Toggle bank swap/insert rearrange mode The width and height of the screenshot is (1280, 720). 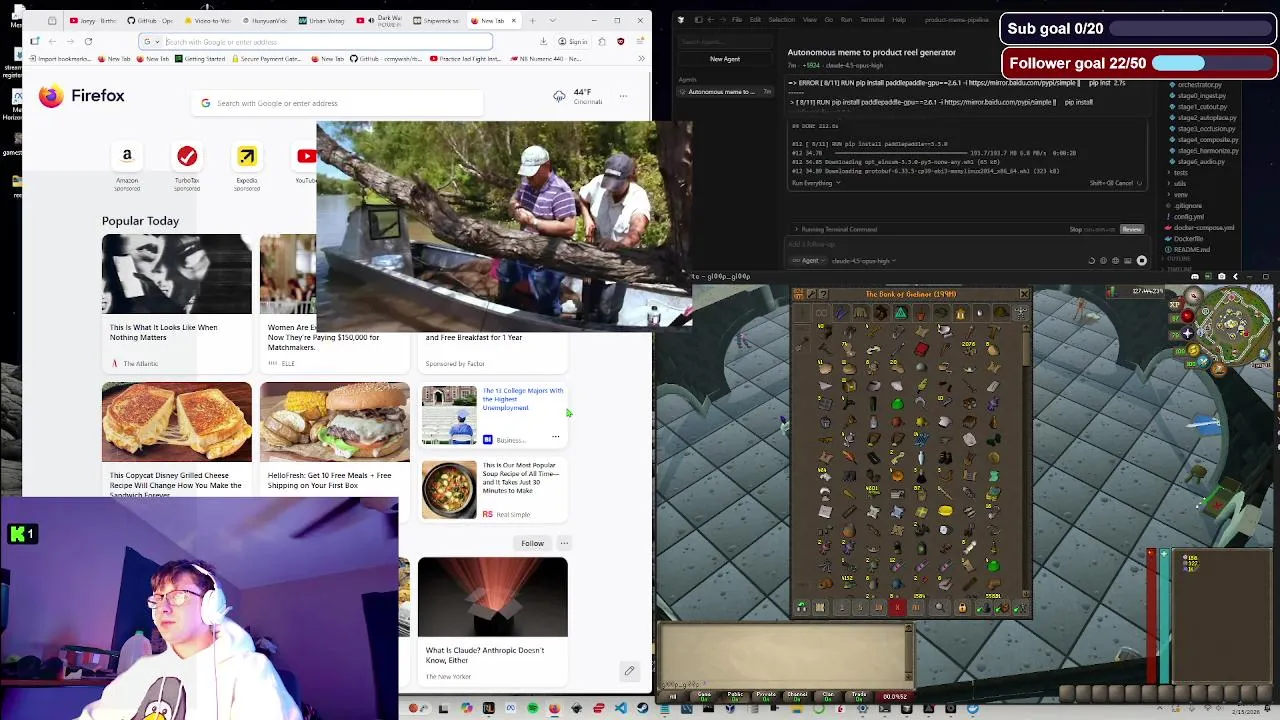[x=801, y=607]
